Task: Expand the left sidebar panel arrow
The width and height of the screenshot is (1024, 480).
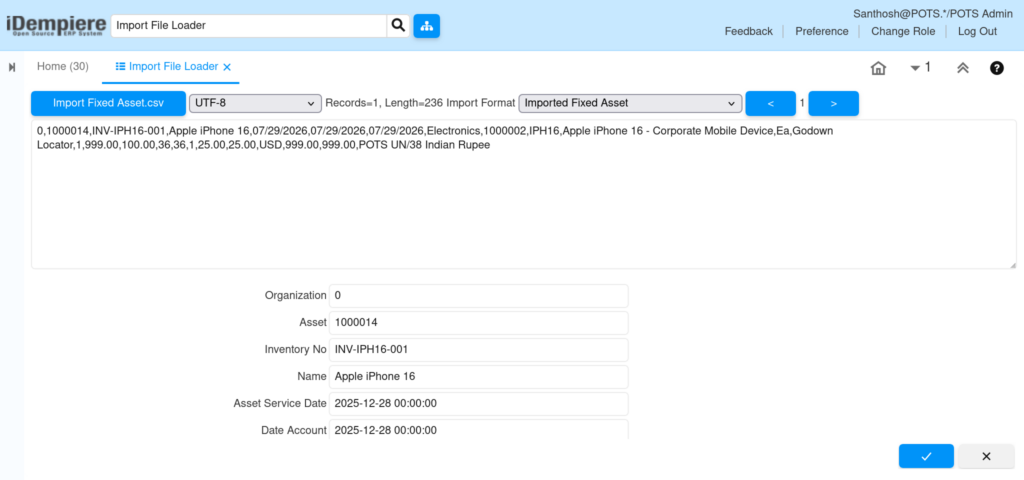Action: (12, 67)
